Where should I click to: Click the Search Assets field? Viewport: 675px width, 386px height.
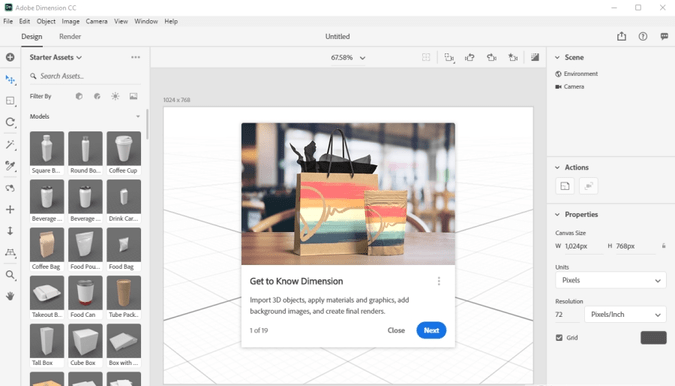pyautogui.click(x=85, y=76)
